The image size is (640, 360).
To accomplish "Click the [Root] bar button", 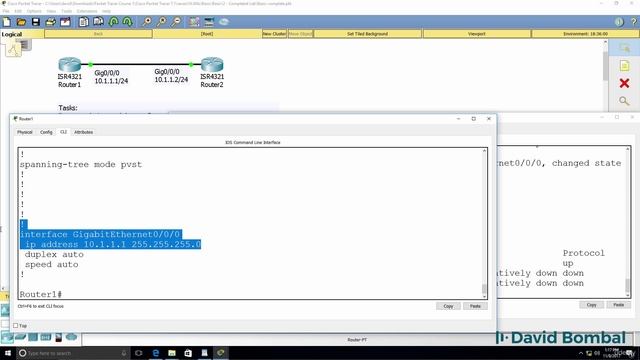I will (x=207, y=34).
